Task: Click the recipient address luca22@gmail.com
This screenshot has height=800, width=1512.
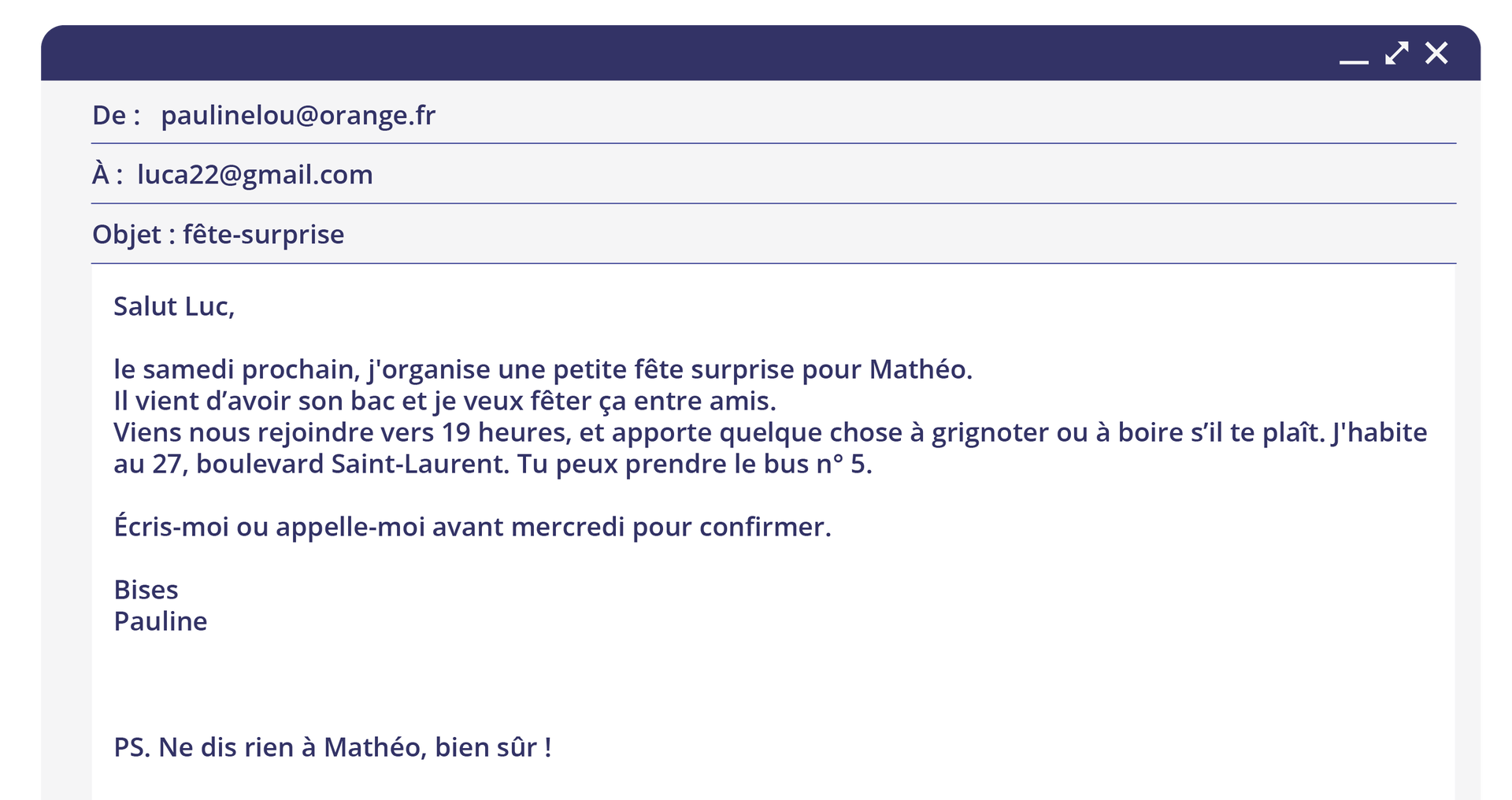Action: click(x=254, y=175)
